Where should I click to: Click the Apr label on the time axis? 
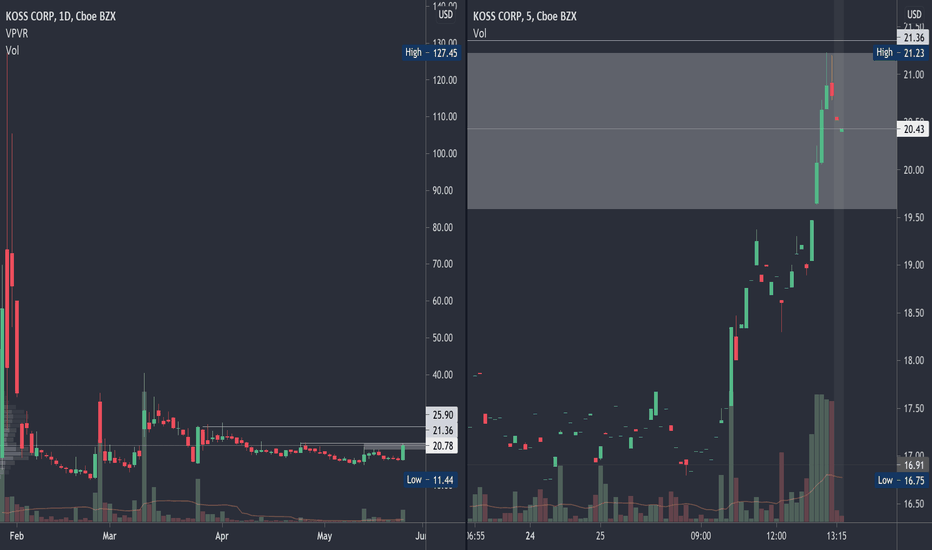(x=222, y=536)
